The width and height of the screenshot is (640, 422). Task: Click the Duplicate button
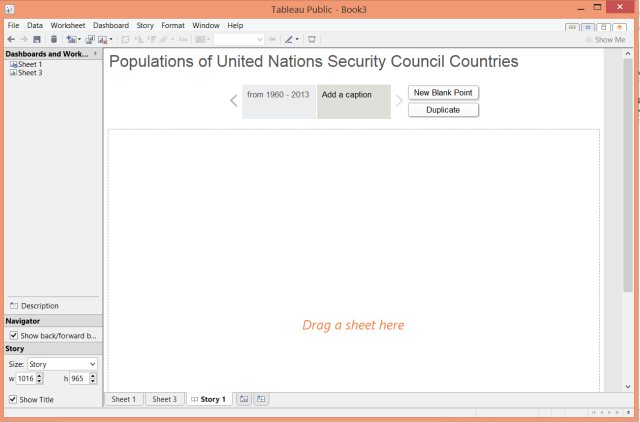point(443,110)
